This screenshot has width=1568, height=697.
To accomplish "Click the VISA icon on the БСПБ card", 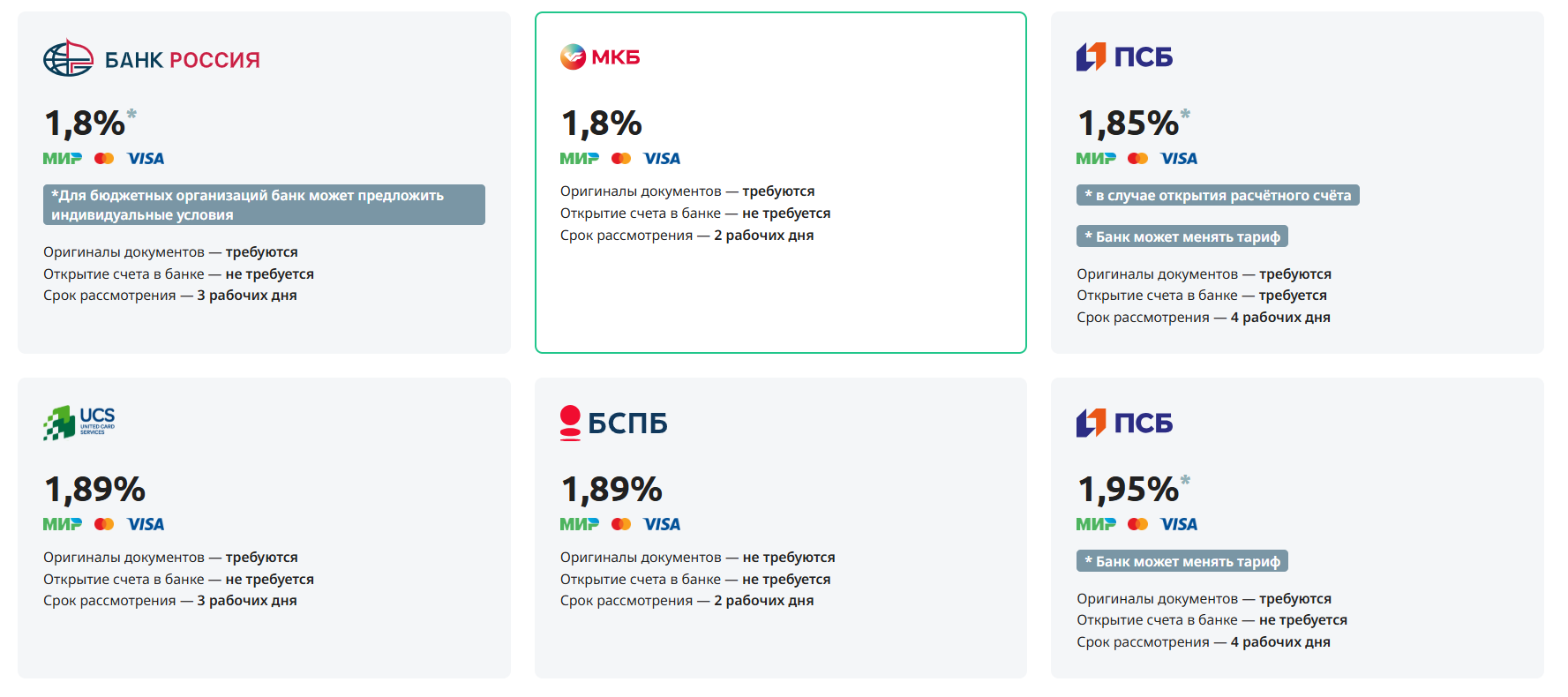I will point(662,524).
